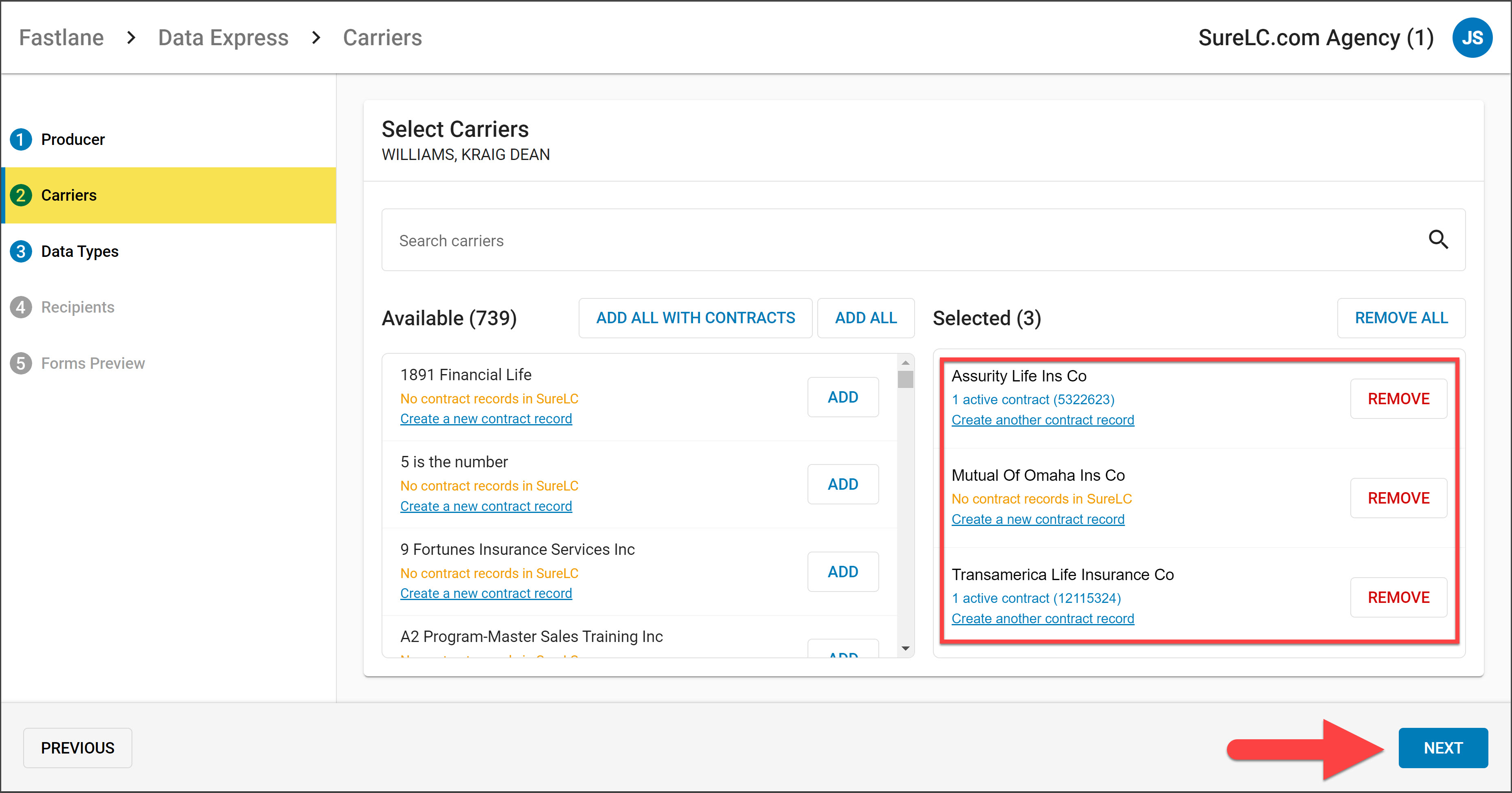Viewport: 1512px width, 793px height.
Task: Open the Data Express breadcrumb item
Action: [x=223, y=37]
